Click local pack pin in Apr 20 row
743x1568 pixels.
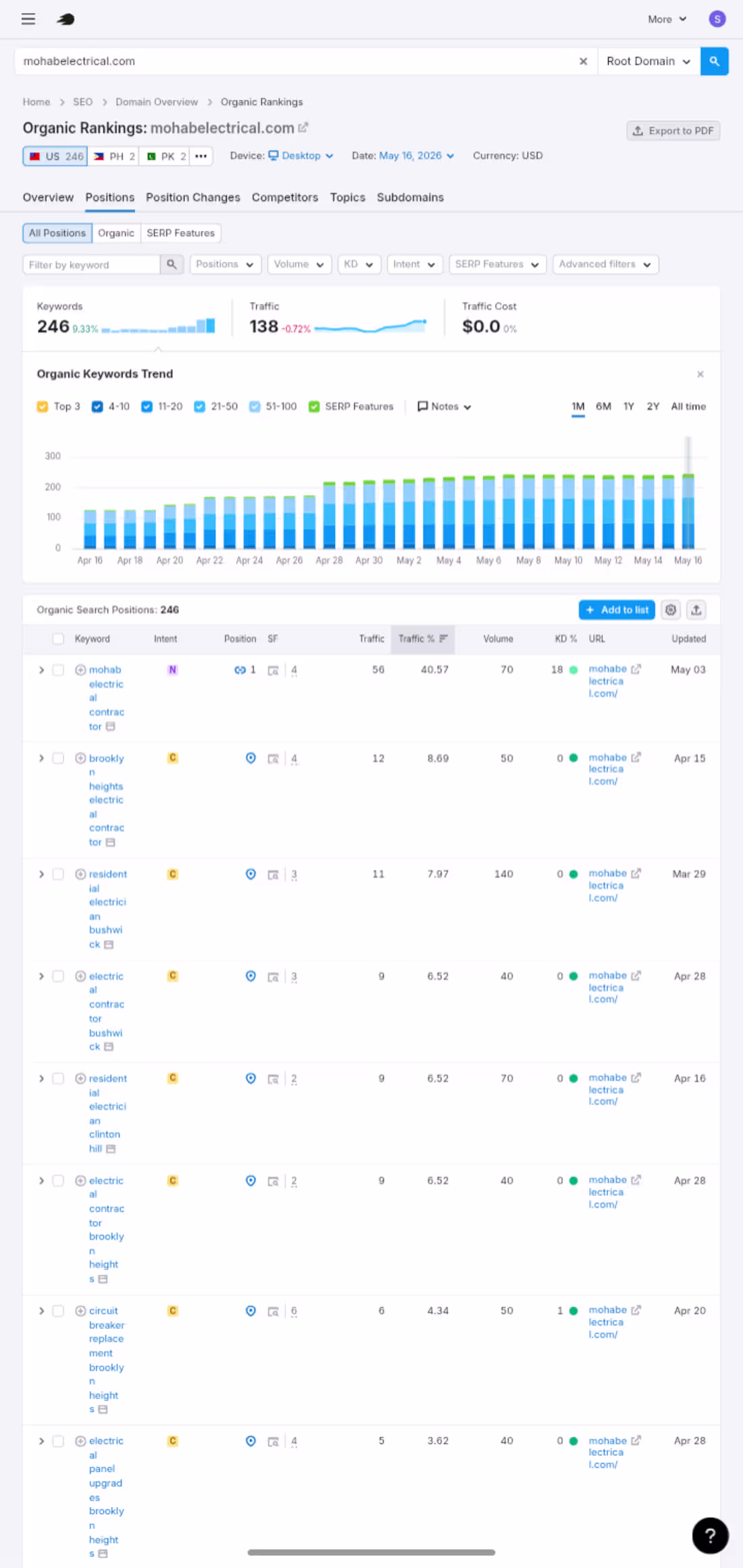pyautogui.click(x=251, y=1310)
